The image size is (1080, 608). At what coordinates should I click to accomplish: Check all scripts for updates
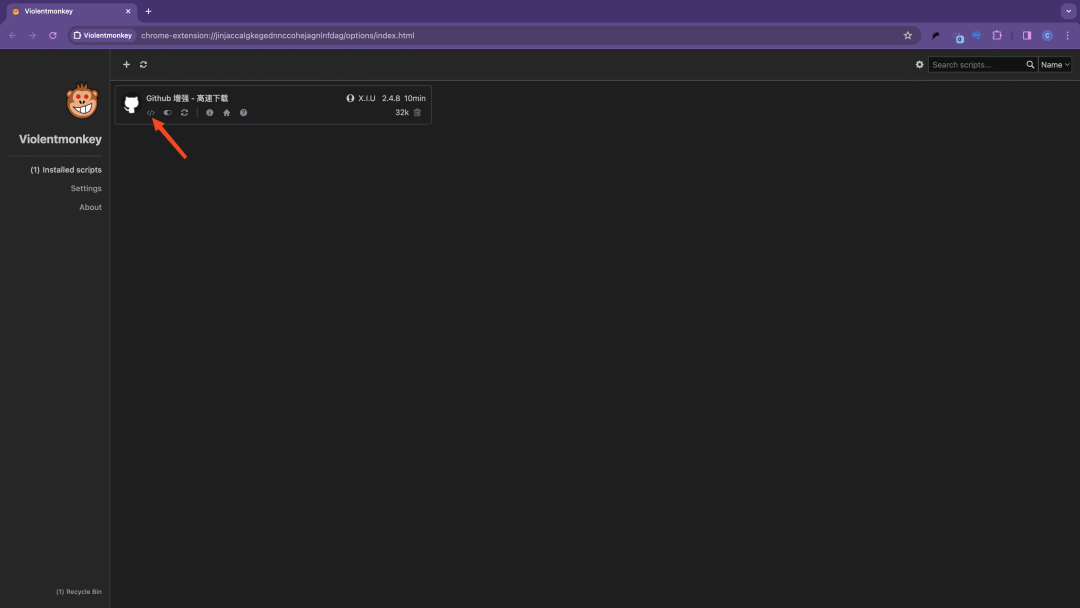coord(143,65)
